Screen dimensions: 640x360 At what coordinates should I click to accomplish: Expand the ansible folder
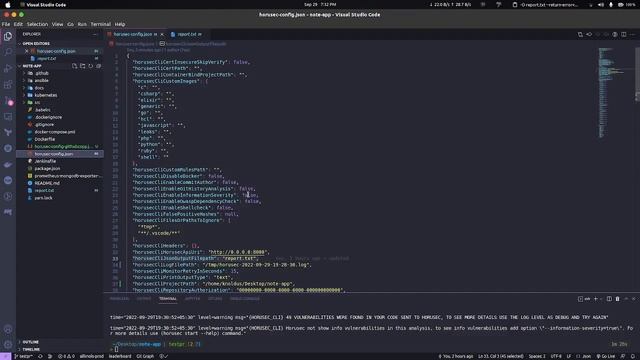pyautogui.click(x=42, y=81)
